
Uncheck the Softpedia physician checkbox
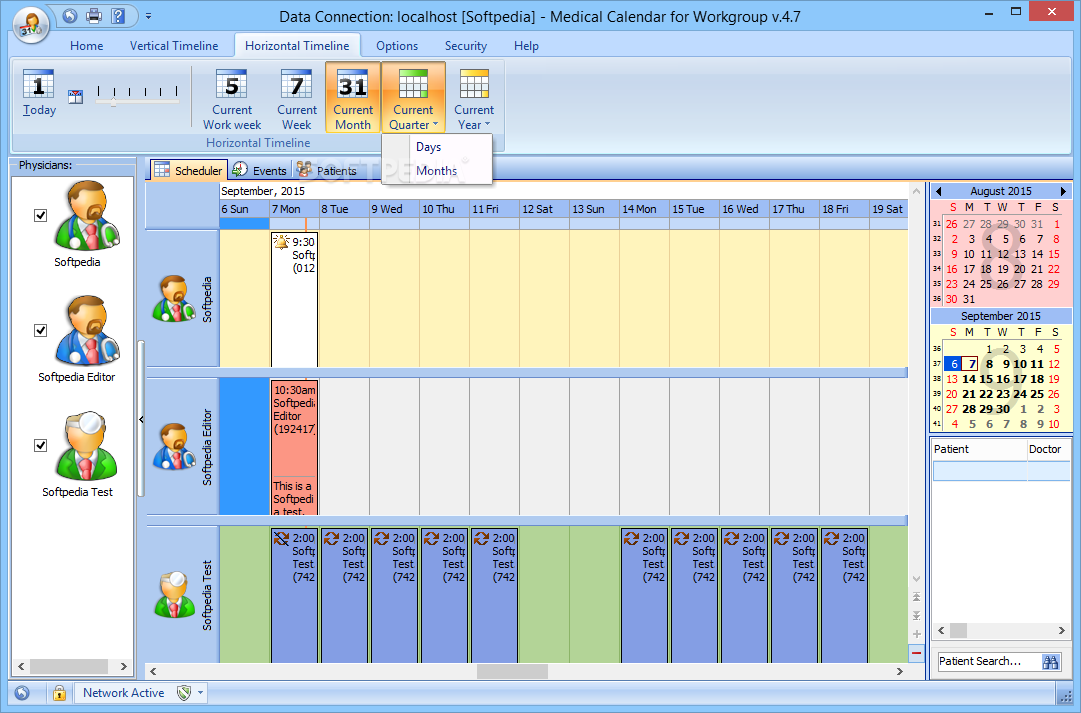pos(41,216)
